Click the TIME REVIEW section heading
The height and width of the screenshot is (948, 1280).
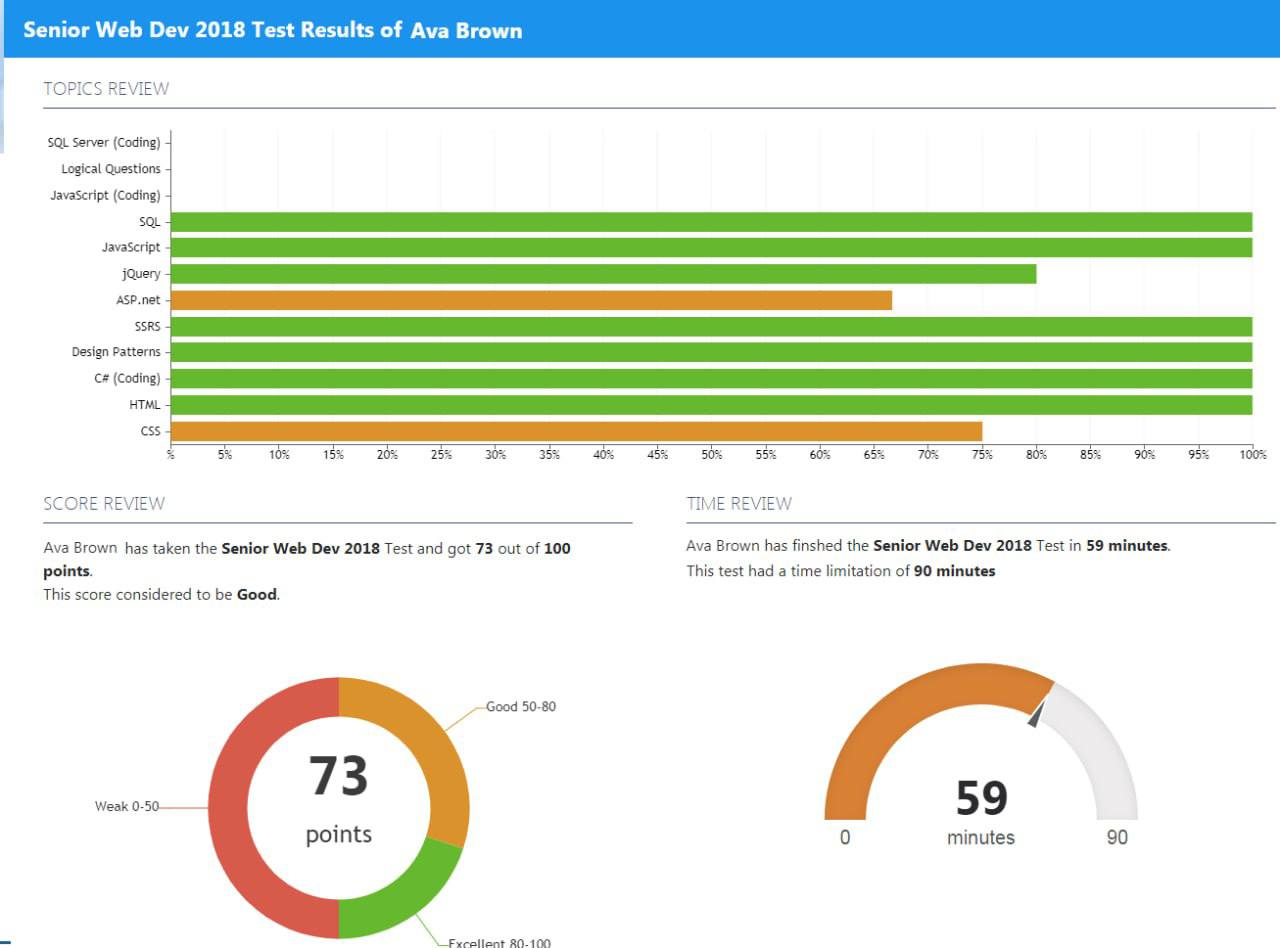[x=738, y=503]
